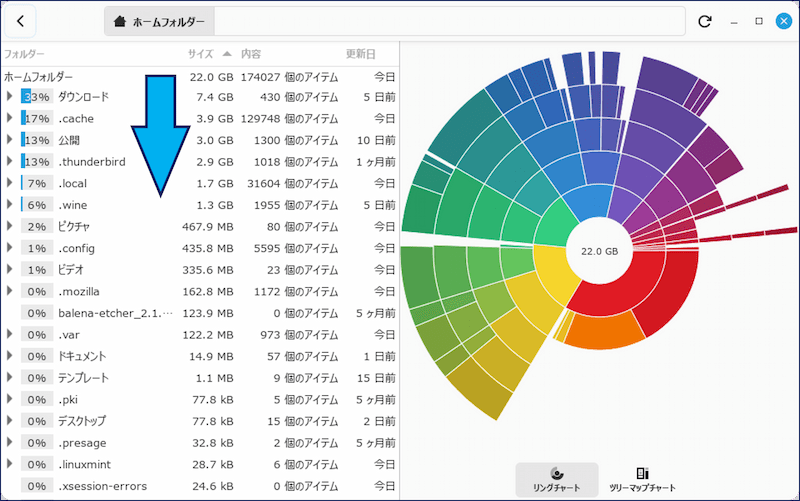Click the reload scan icon
This screenshot has height=501, width=800.
point(705,21)
